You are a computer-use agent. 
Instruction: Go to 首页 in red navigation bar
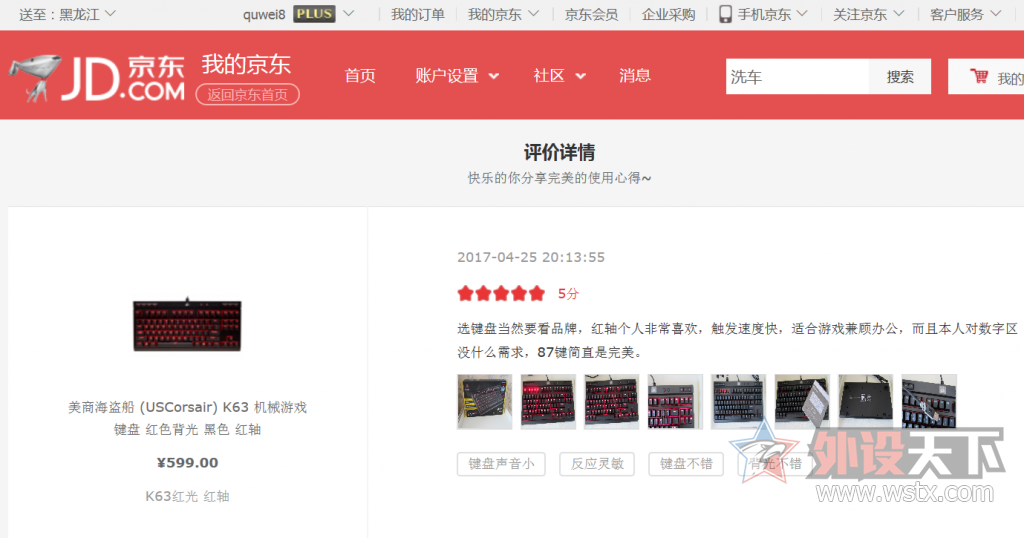(360, 76)
